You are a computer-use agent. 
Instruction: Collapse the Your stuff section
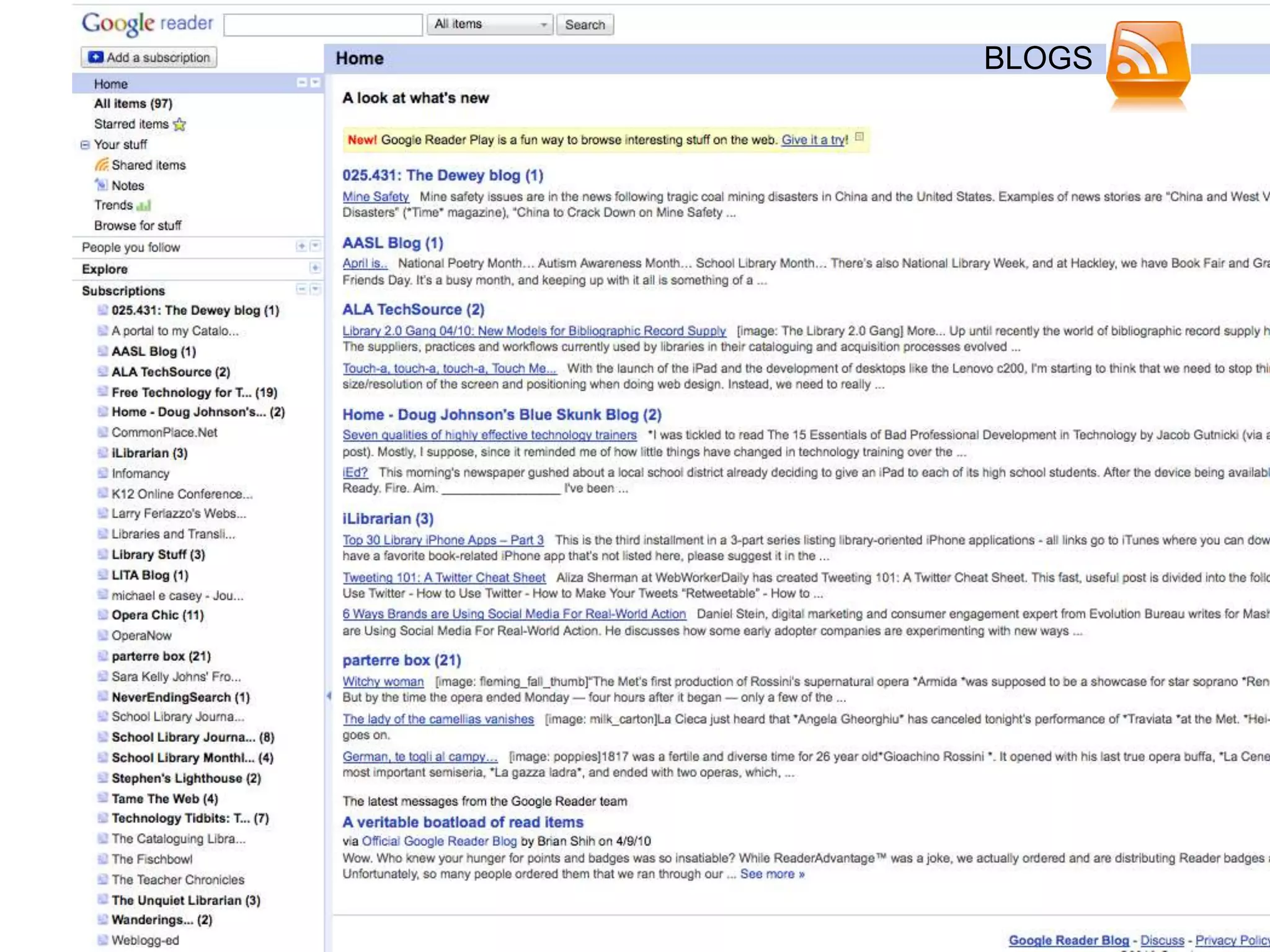point(85,145)
